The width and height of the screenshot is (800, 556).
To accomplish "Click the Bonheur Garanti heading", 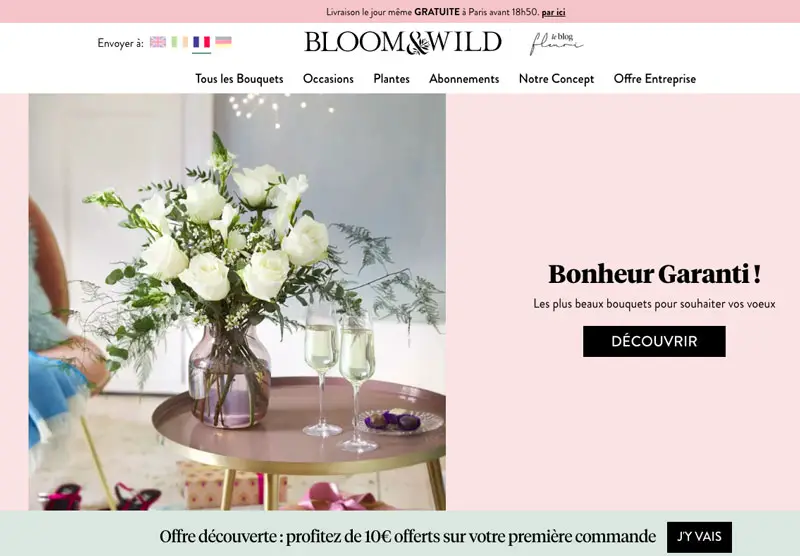I will click(655, 274).
